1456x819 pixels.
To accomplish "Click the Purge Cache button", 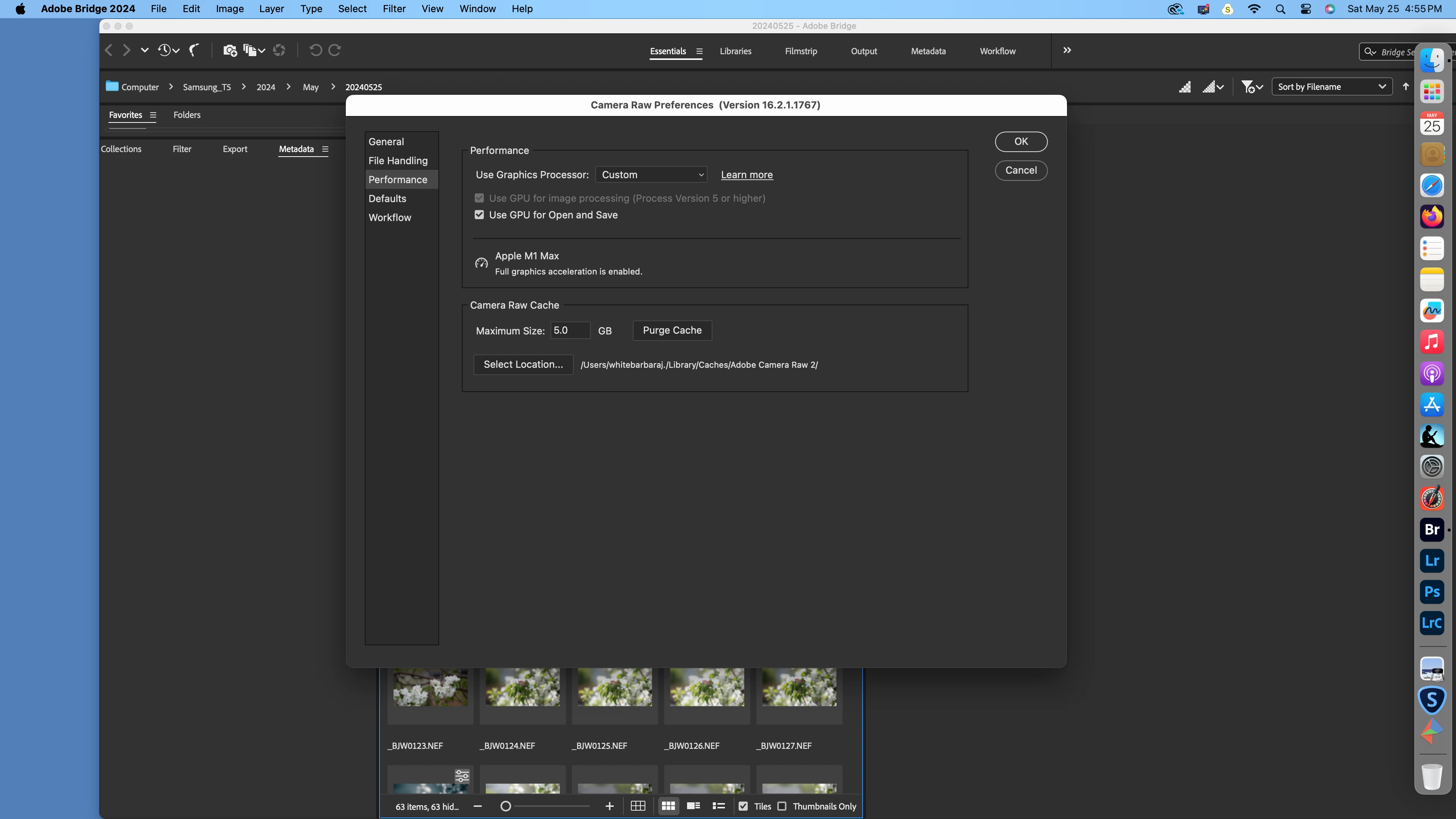I will point(672,330).
